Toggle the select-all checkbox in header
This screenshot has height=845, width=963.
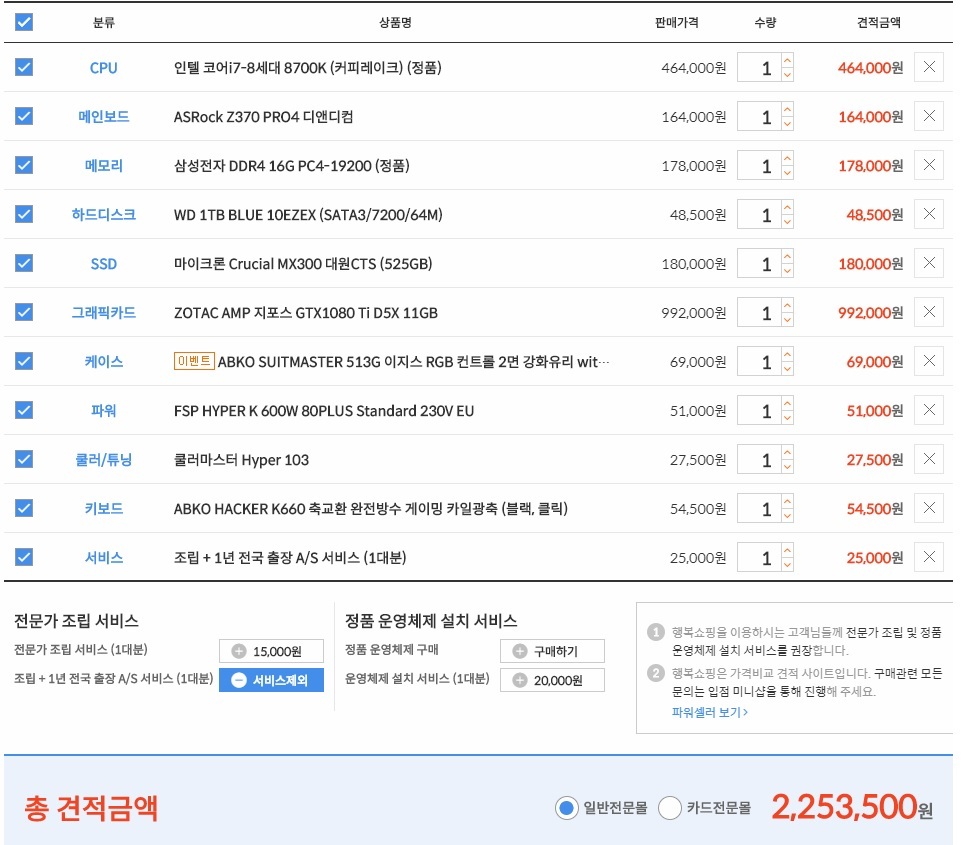[24, 22]
